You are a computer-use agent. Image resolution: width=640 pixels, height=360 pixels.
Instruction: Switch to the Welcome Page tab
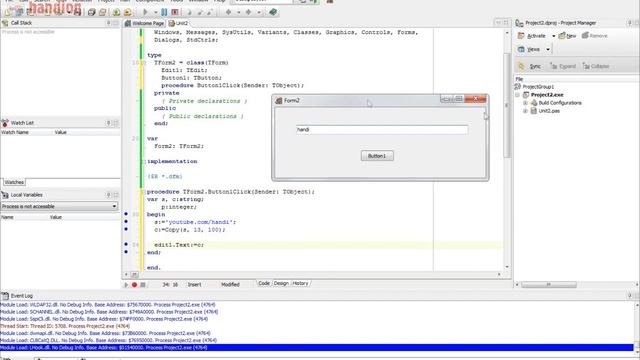point(144,23)
